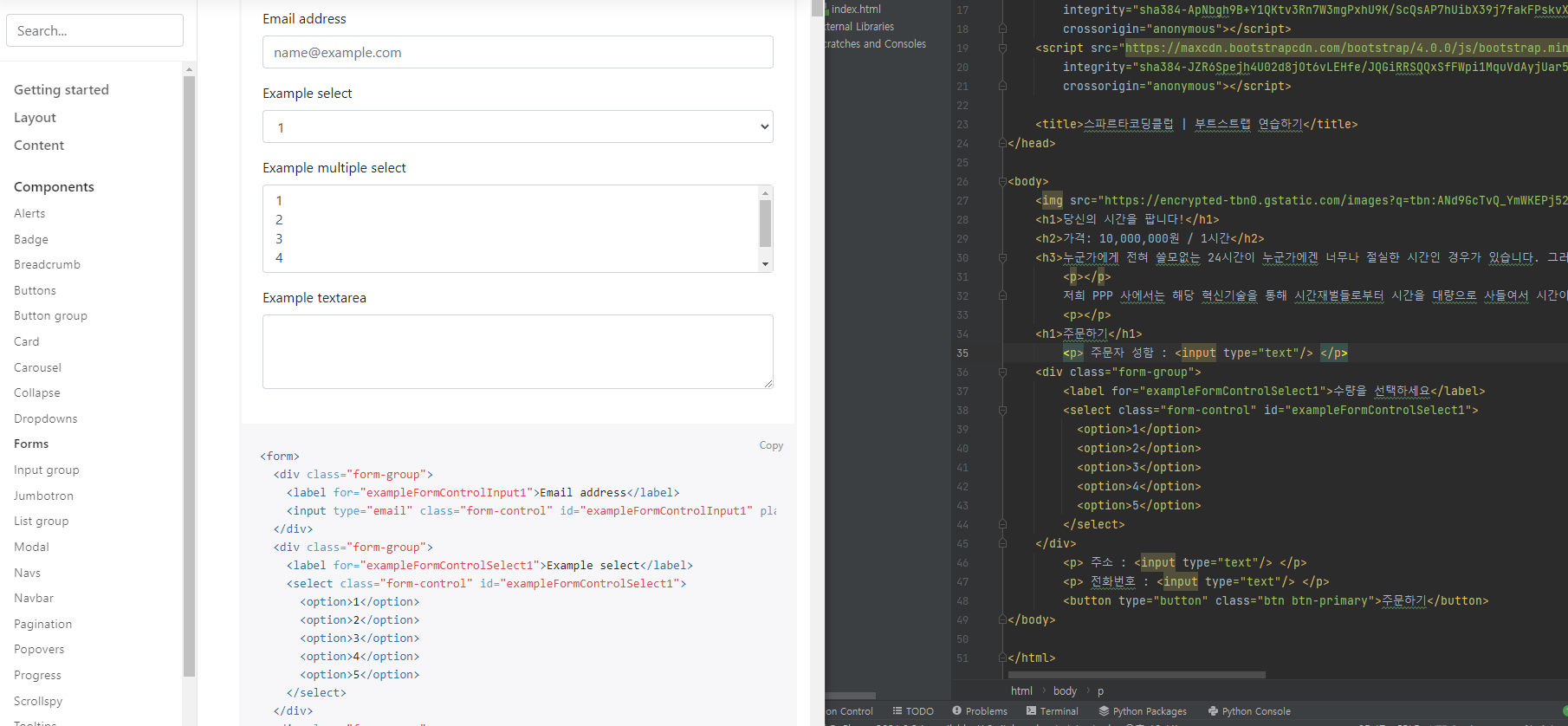Click multiple select list scroll-up arrow
The image size is (1568, 726).
tap(765, 192)
